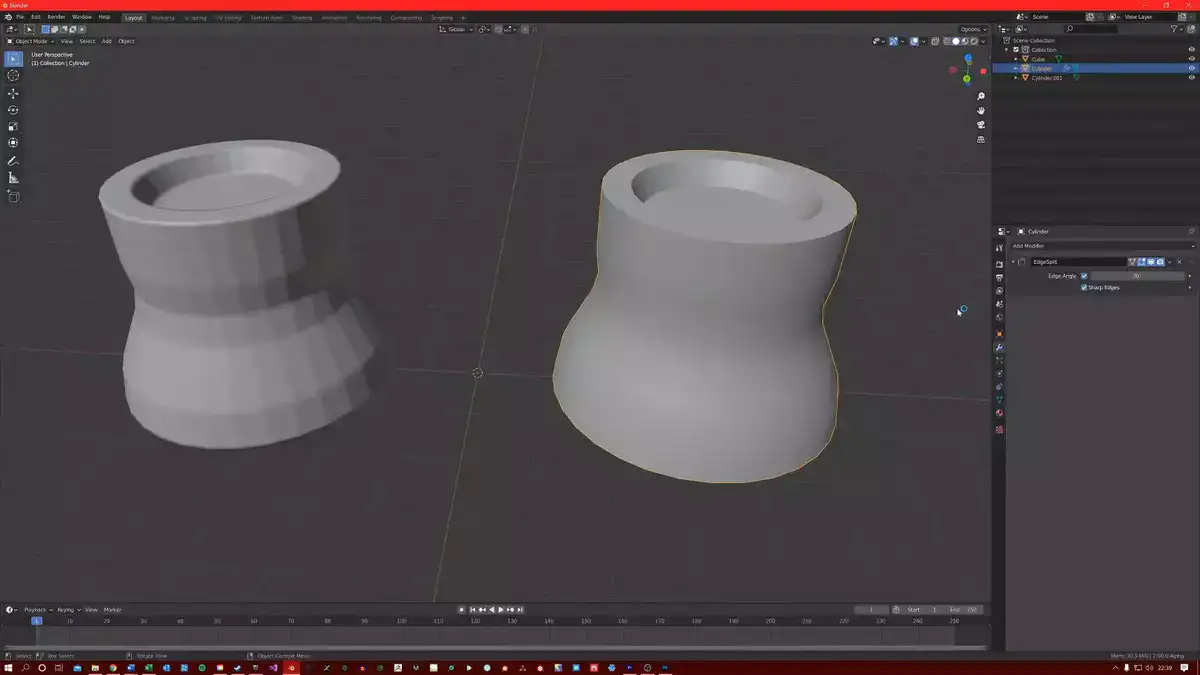The width and height of the screenshot is (1200, 675).
Task: Toggle the Sharp Edges checkbox
Action: (x=1084, y=287)
